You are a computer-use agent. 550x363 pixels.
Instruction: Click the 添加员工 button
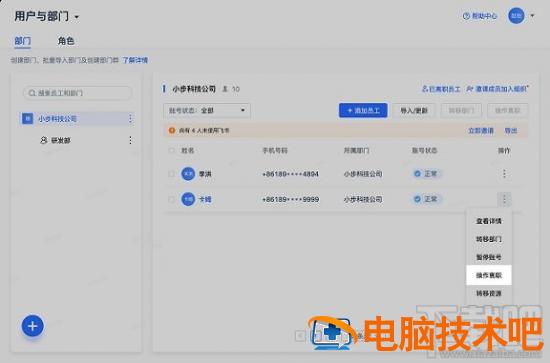[x=363, y=110]
